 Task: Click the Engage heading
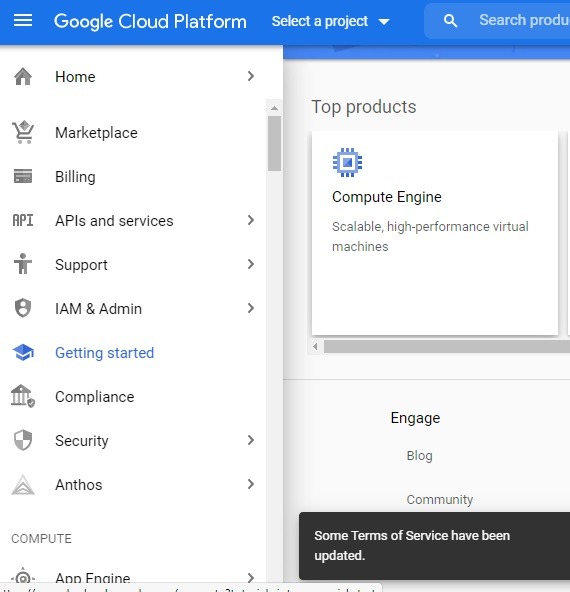click(415, 418)
